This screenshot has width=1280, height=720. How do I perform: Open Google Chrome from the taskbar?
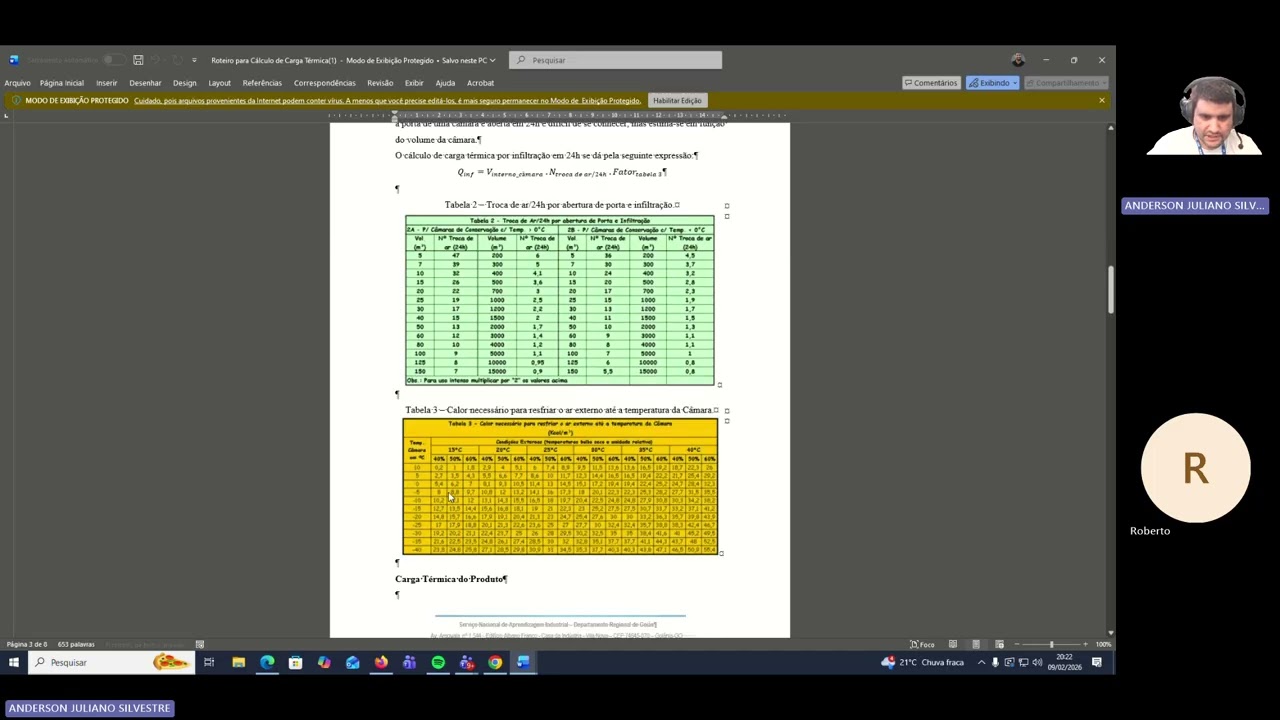click(x=495, y=662)
